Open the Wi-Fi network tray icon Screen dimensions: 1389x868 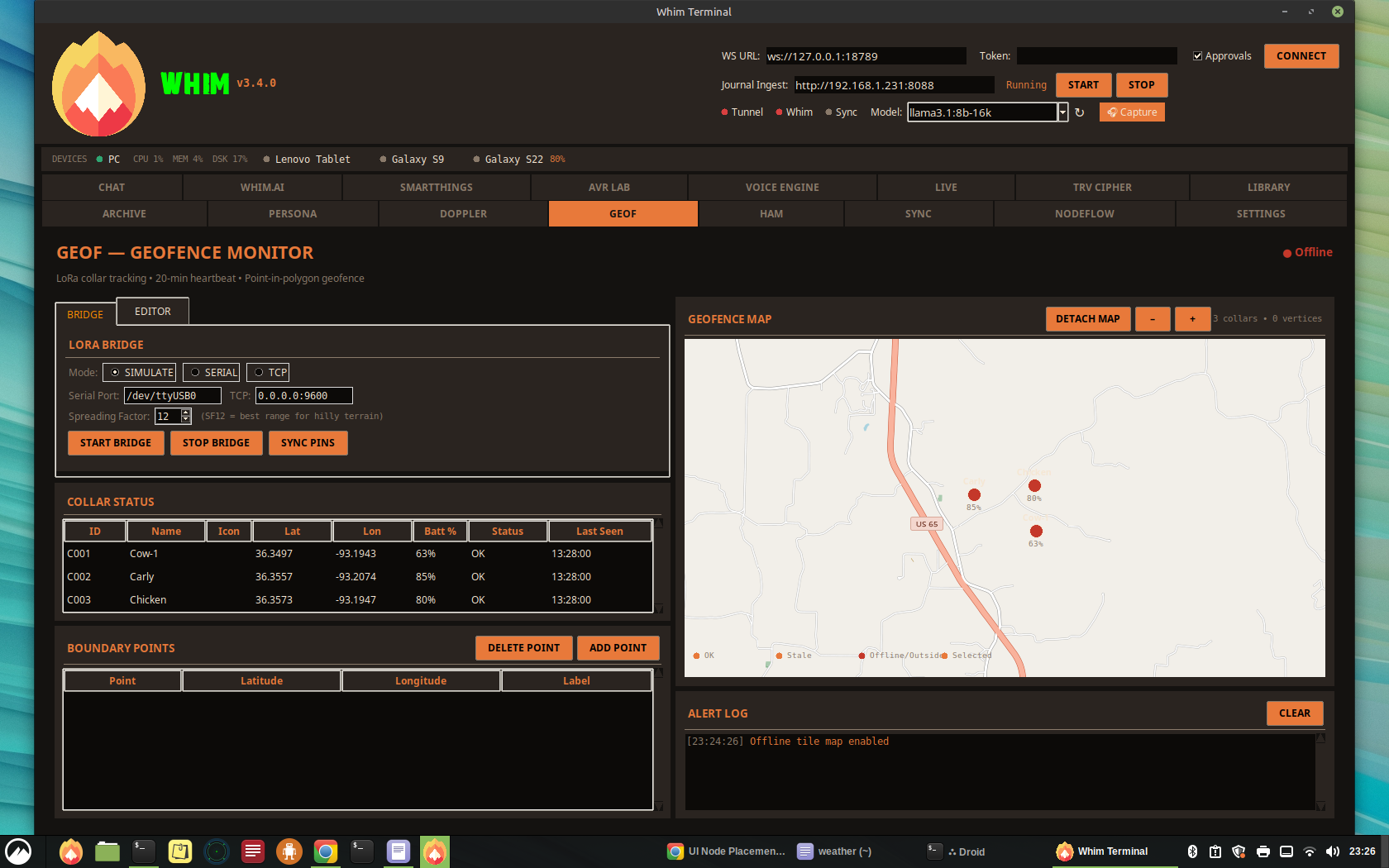1310,851
